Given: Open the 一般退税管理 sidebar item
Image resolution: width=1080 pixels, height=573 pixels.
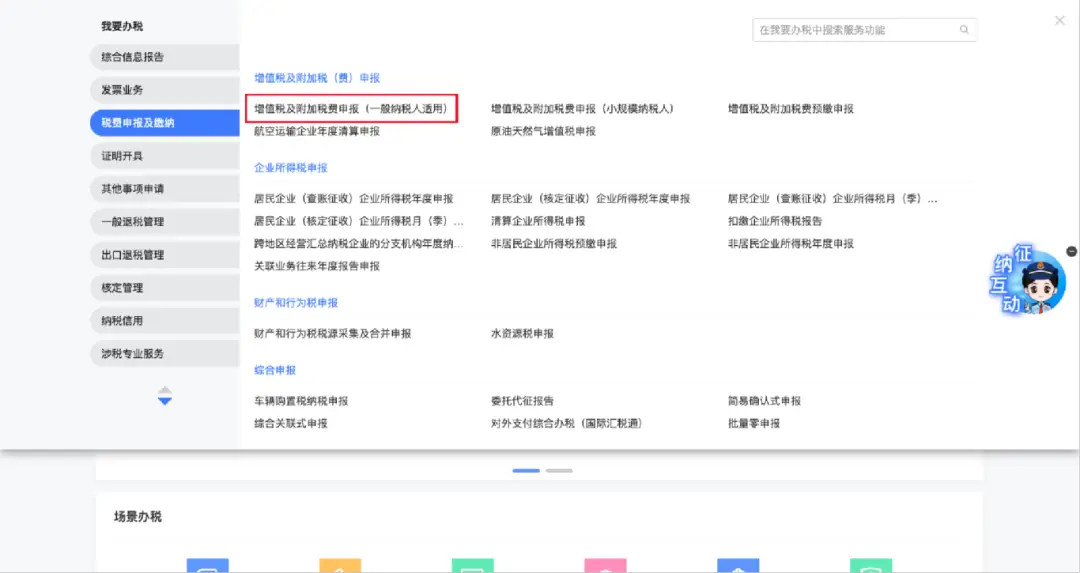Looking at the screenshot, I should (165, 222).
